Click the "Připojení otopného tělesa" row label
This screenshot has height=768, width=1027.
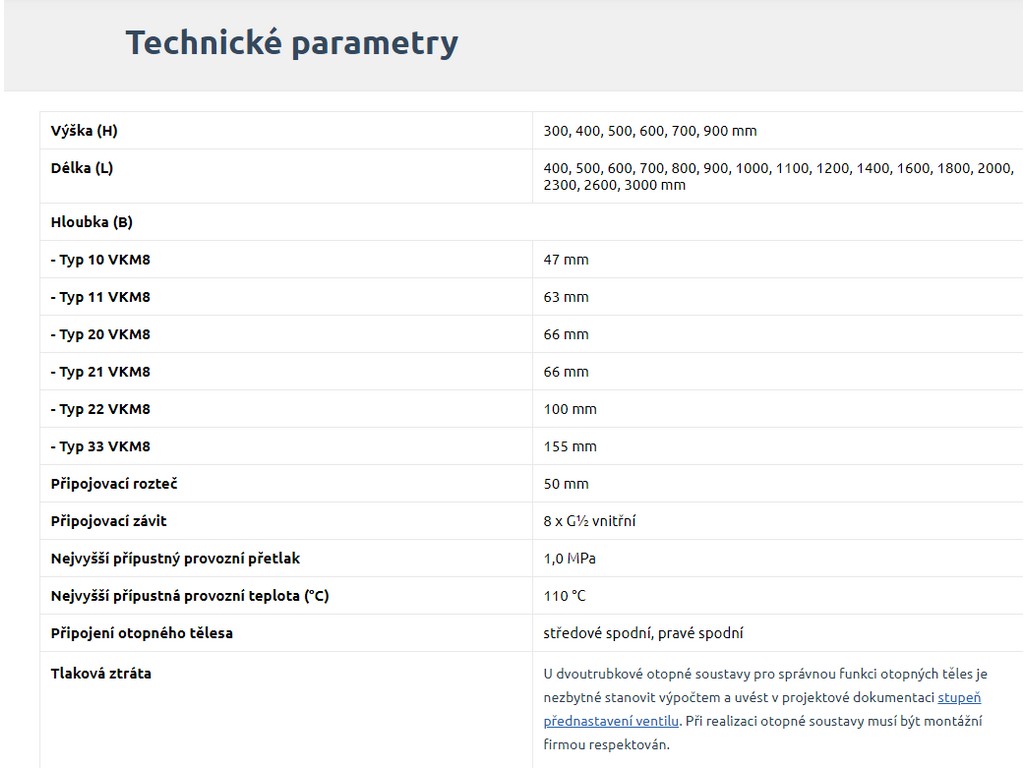click(141, 633)
